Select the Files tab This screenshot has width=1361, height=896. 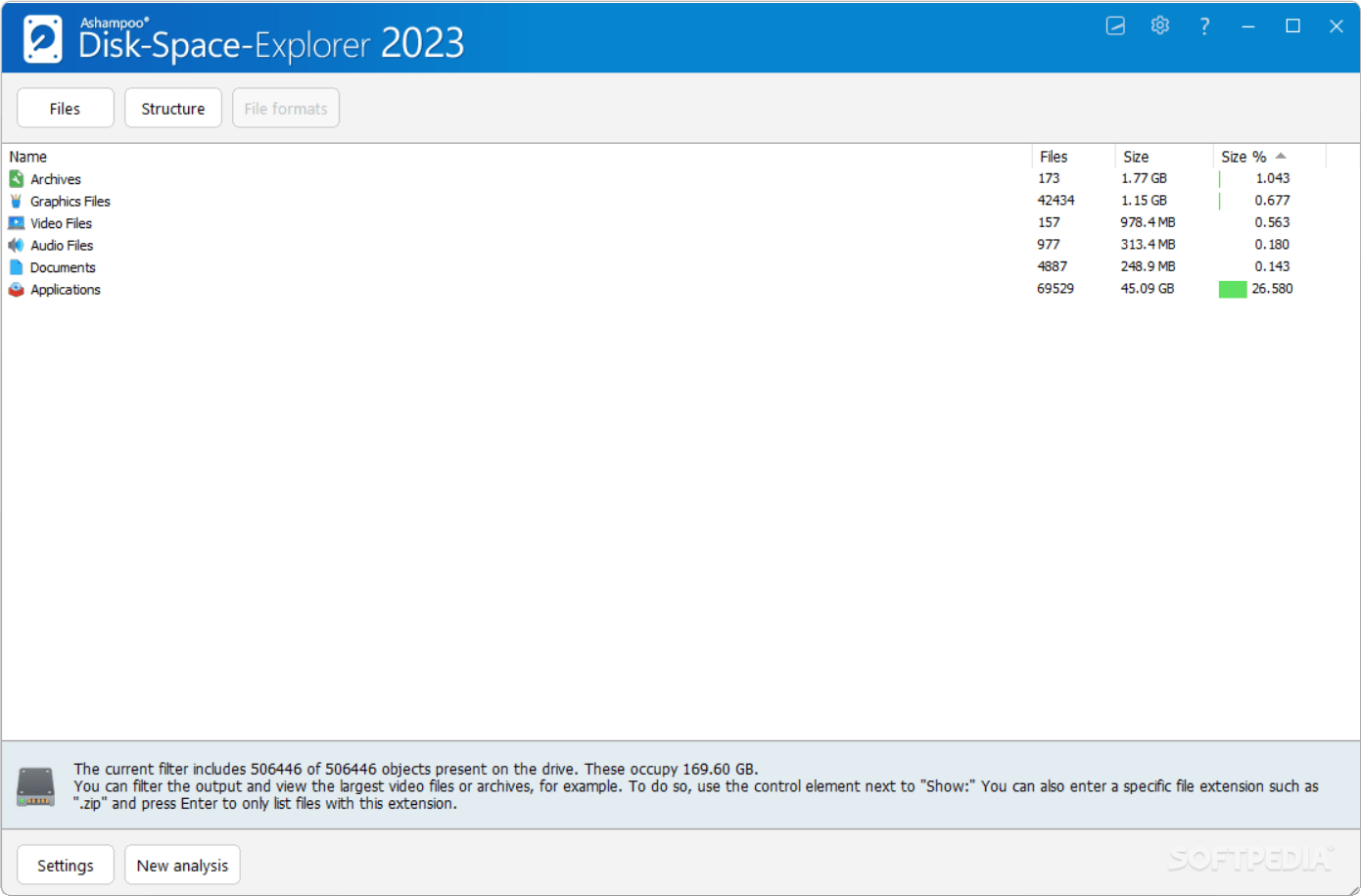[x=65, y=108]
